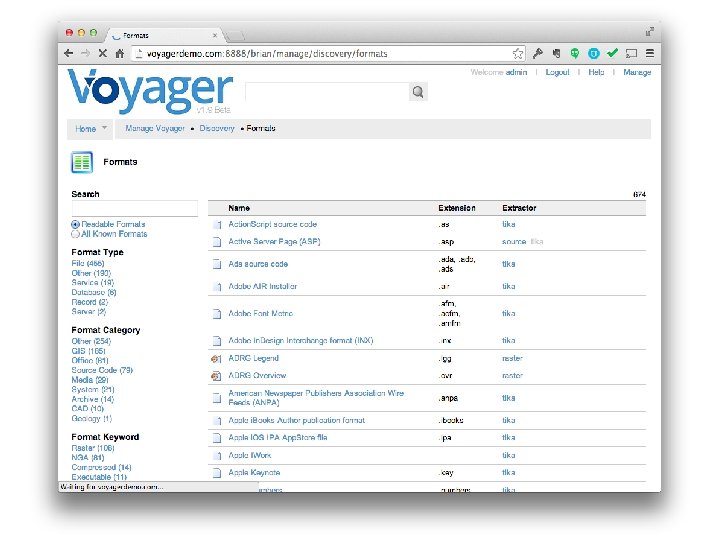Click the green owl extension icon

click(574, 53)
